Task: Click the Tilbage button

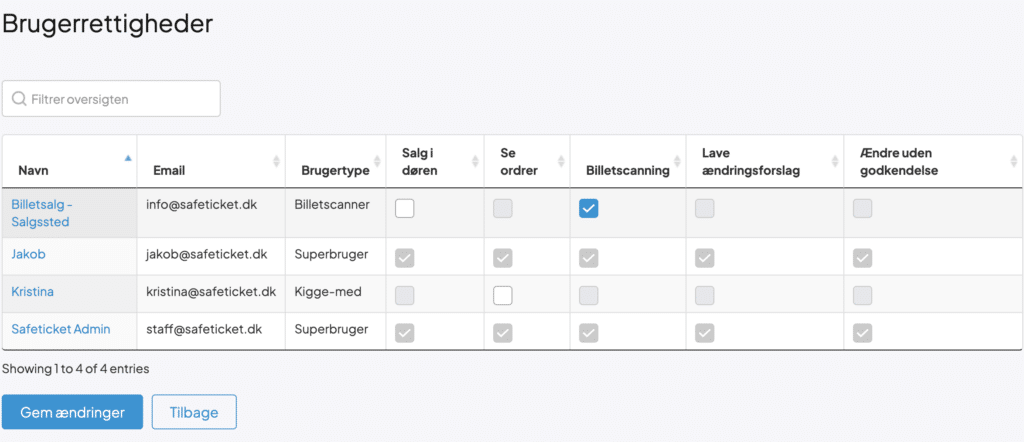Action: [193, 412]
